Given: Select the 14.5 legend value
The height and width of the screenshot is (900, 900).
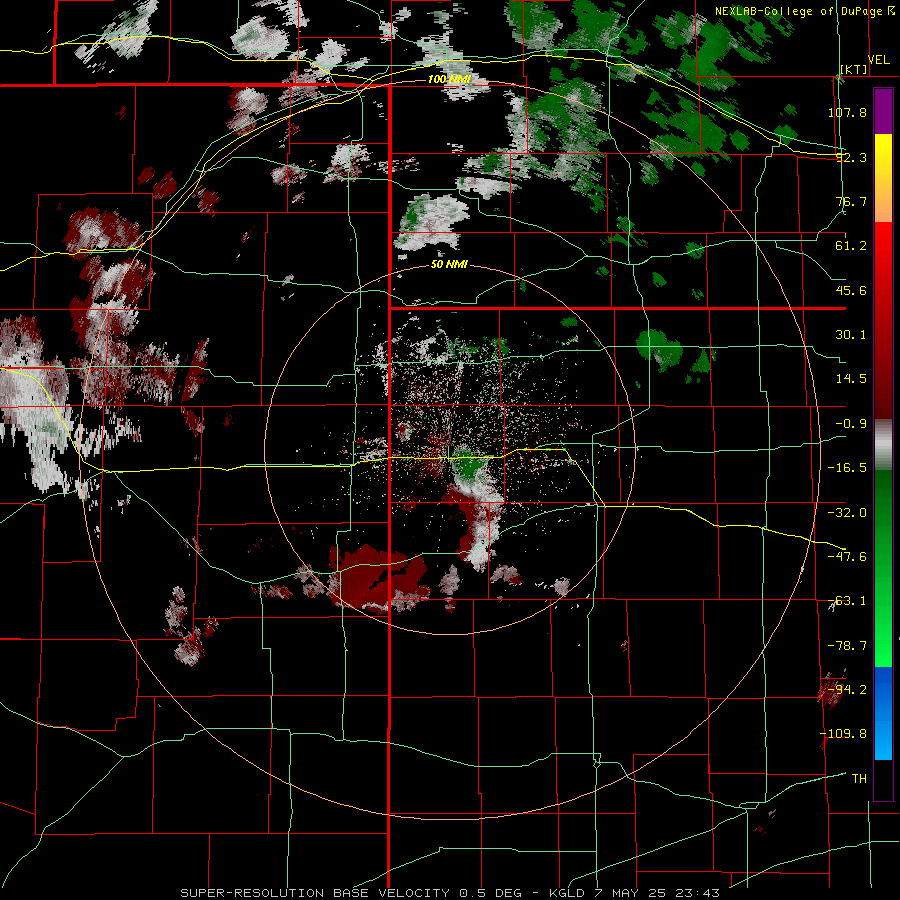Looking at the screenshot, I should (851, 379).
